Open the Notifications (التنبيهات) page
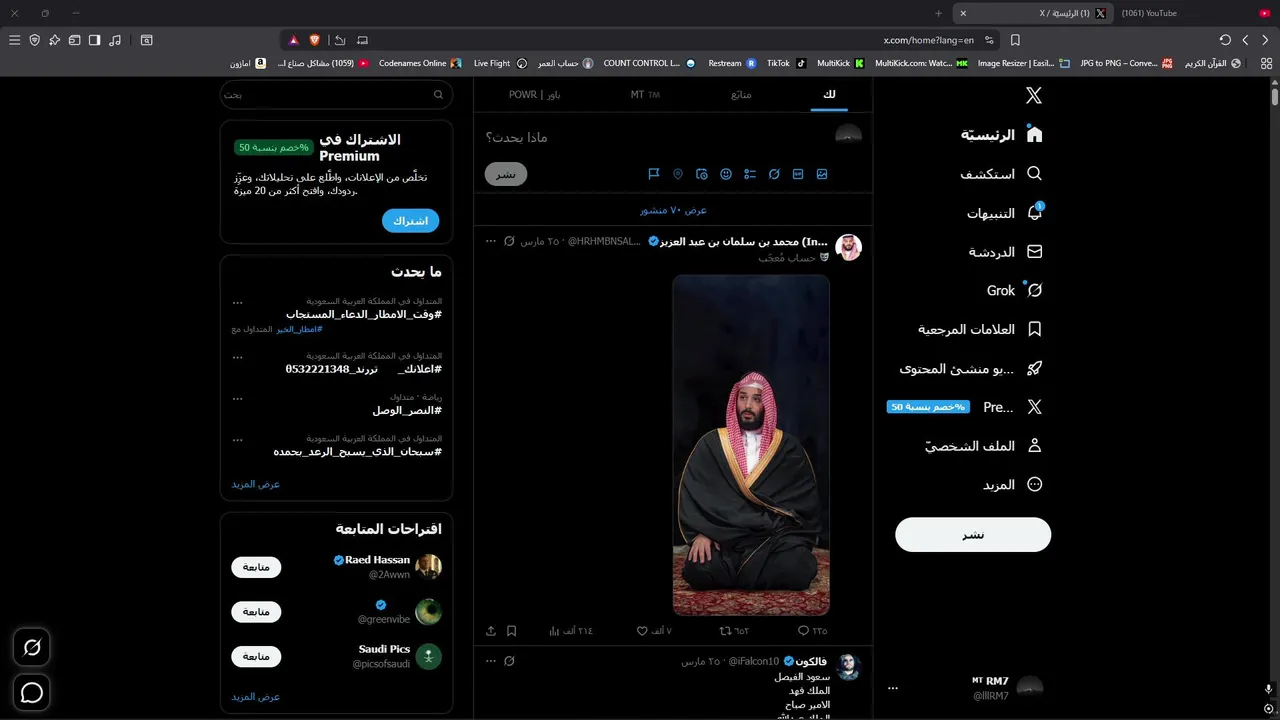1280x720 pixels. (x=1005, y=213)
